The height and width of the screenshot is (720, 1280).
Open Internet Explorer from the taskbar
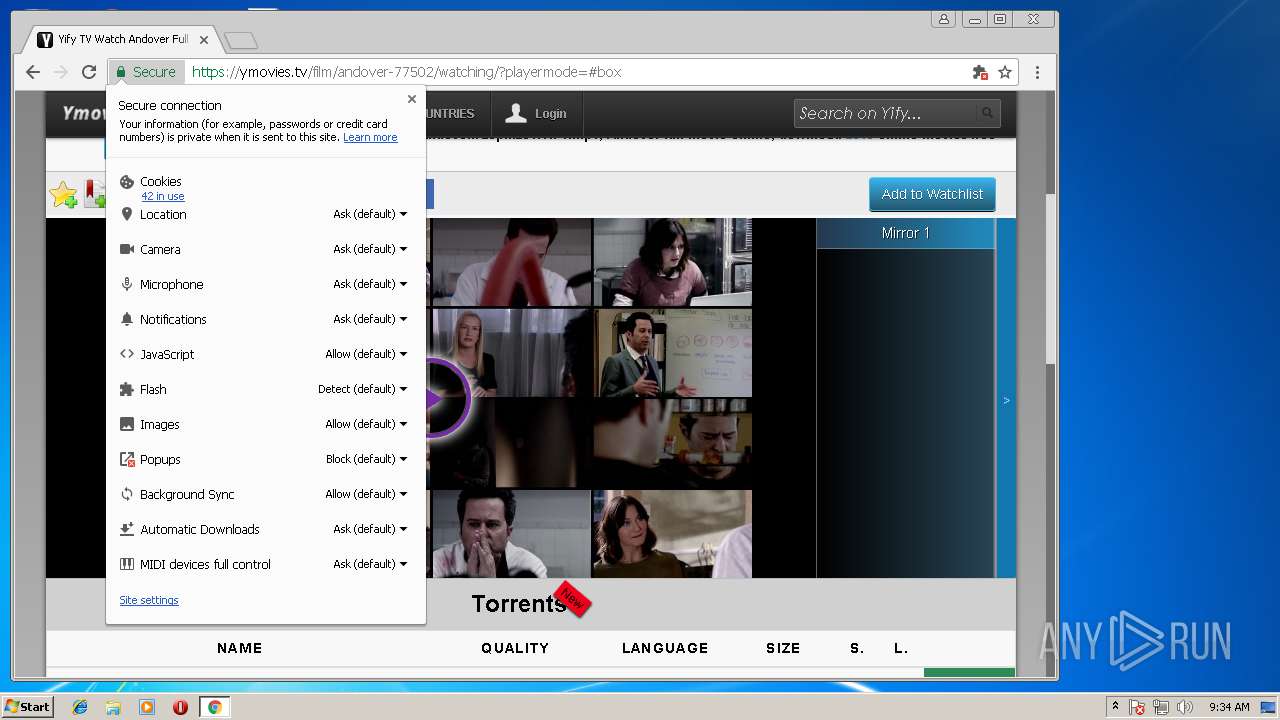point(80,707)
